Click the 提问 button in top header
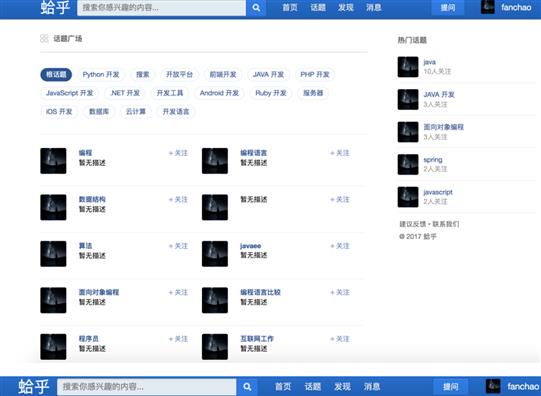The image size is (541, 396). pos(447,8)
